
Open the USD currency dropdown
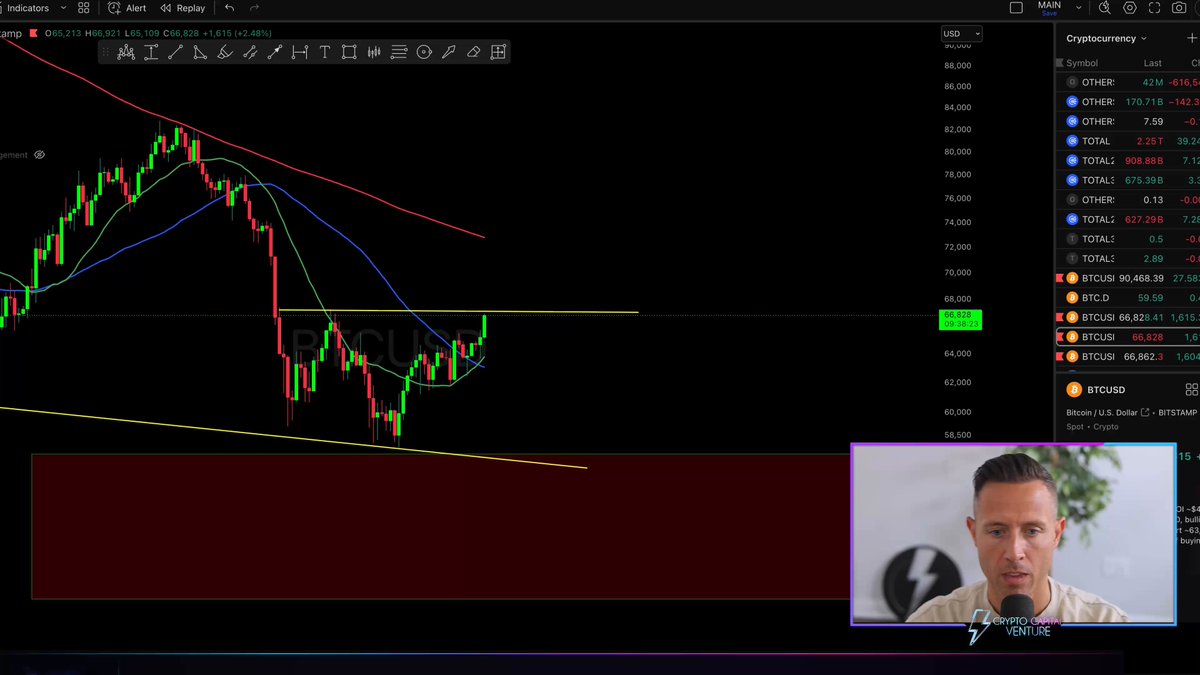point(961,34)
